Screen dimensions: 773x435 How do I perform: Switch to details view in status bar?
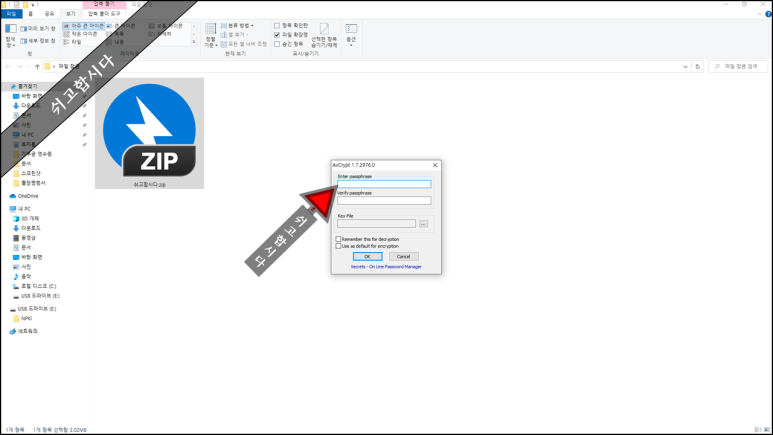tap(758, 430)
